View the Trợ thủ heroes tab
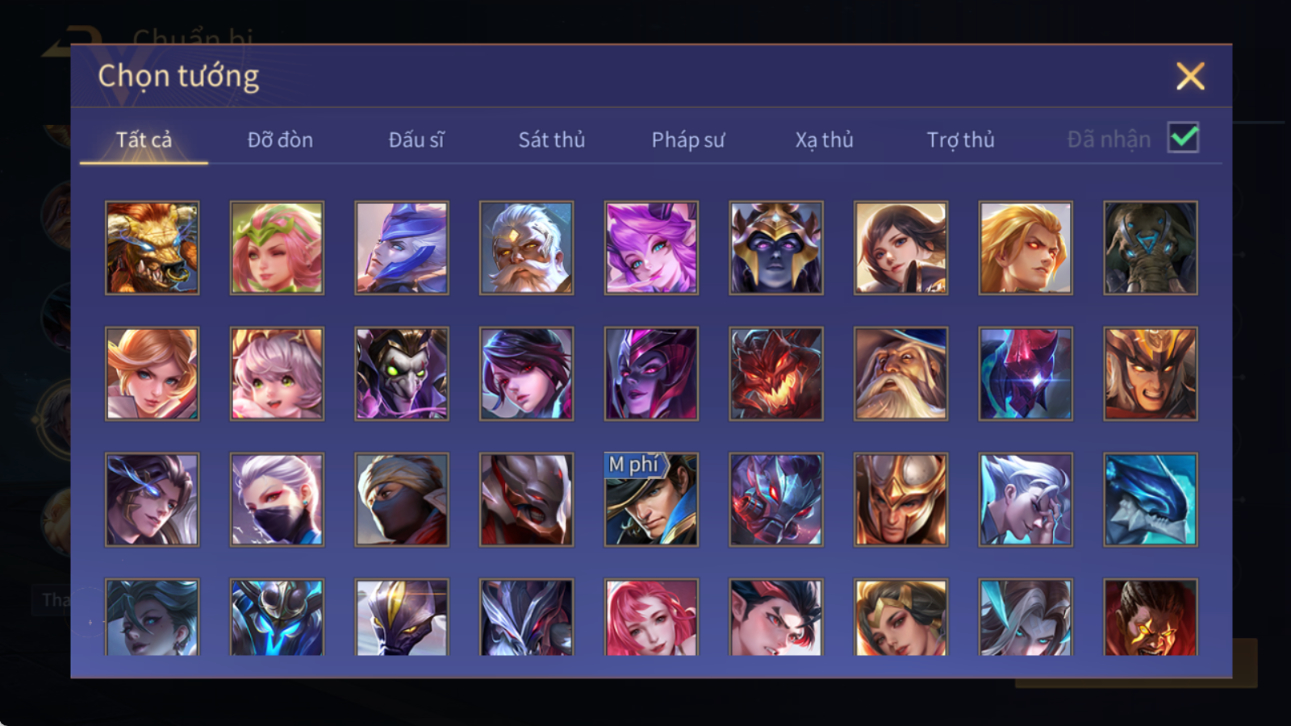 point(960,140)
